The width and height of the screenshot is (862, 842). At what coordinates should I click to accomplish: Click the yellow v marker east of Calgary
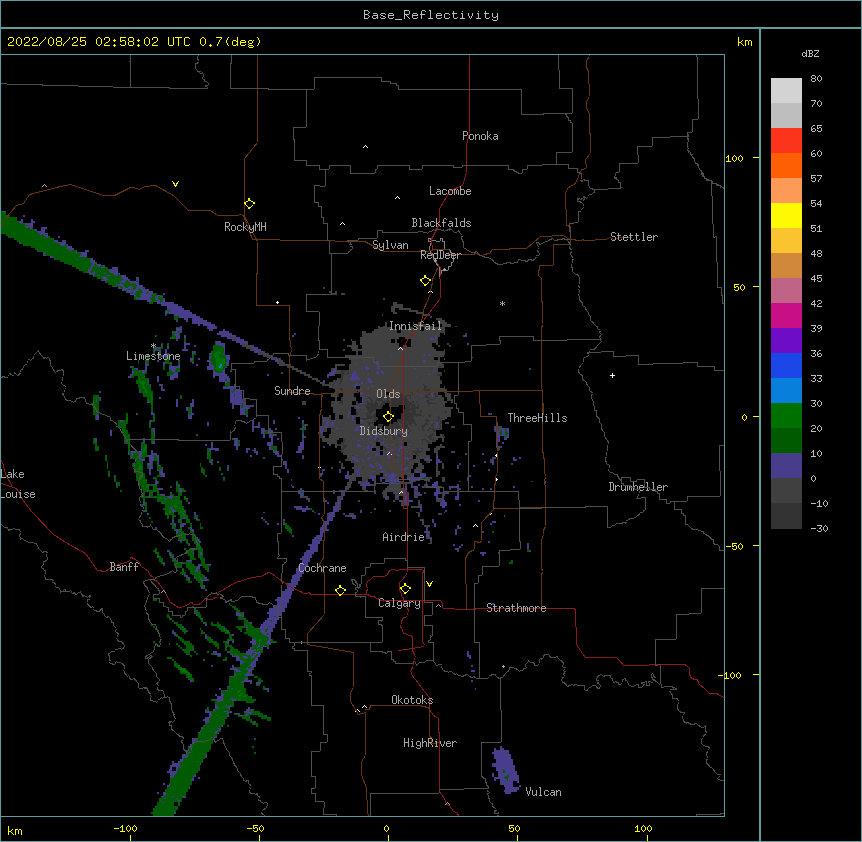[429, 584]
